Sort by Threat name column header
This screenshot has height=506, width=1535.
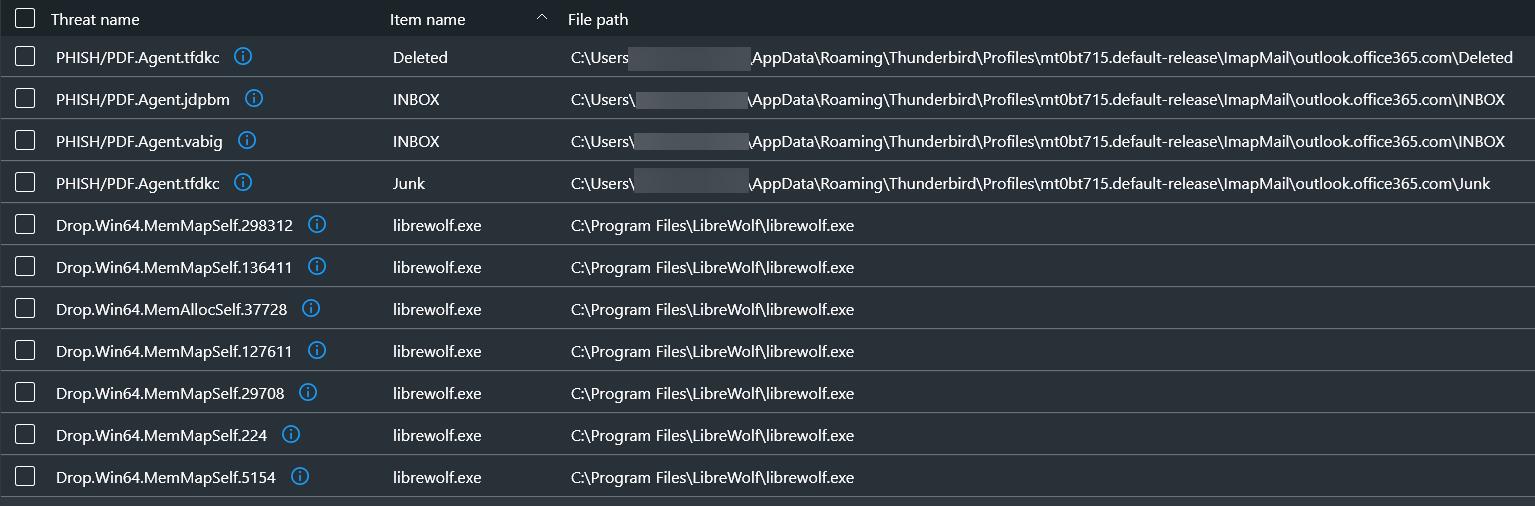(x=95, y=20)
